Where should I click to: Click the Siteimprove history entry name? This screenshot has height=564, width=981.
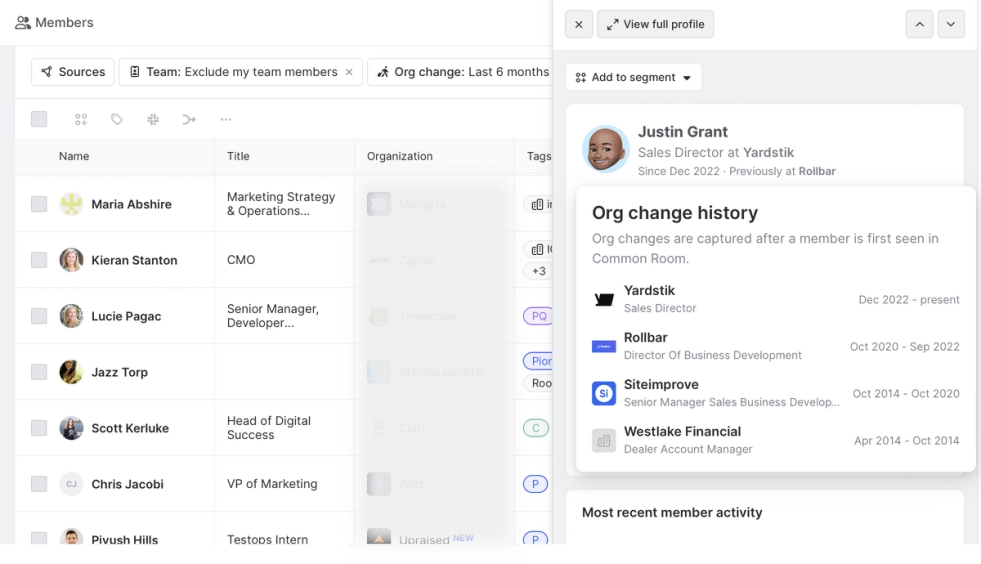point(661,384)
